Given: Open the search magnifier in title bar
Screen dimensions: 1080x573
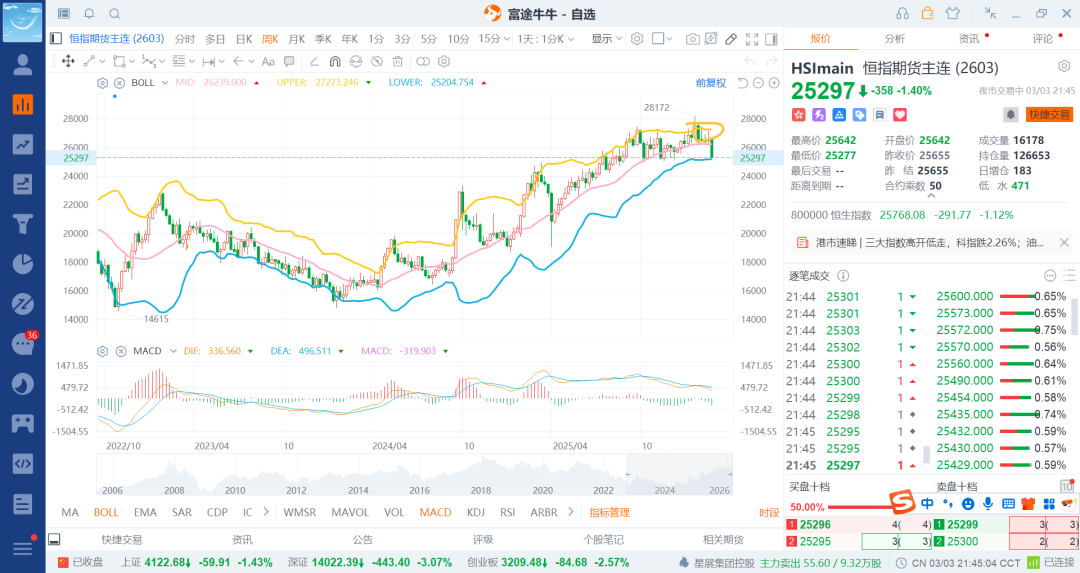Looking at the screenshot, I should pos(114,14).
